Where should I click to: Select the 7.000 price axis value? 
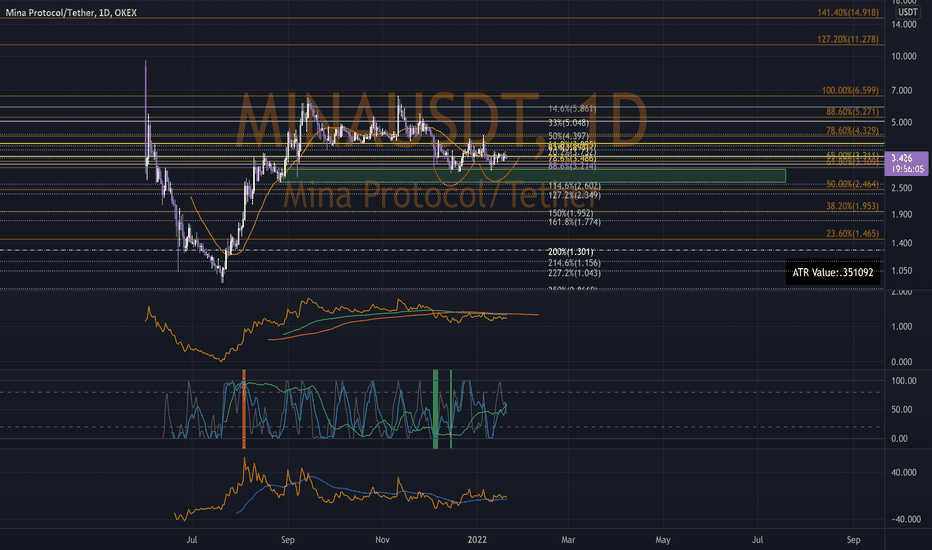click(x=902, y=90)
